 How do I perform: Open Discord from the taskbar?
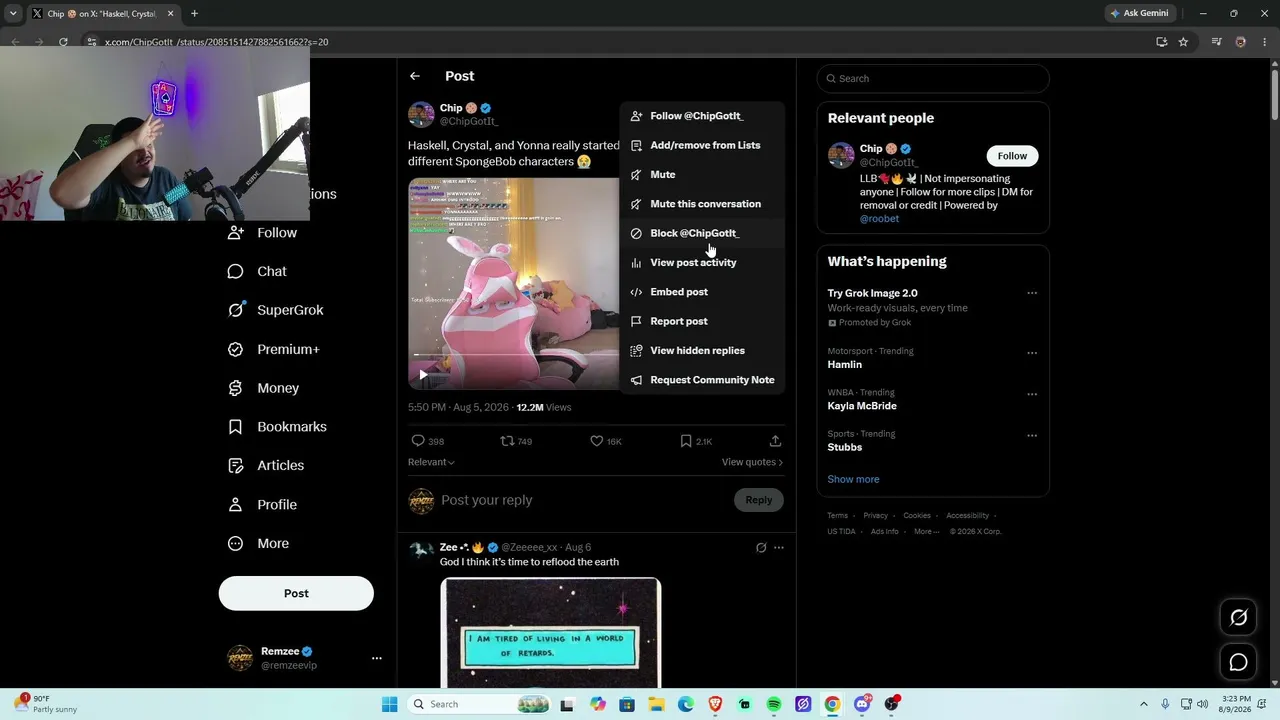tap(862, 704)
